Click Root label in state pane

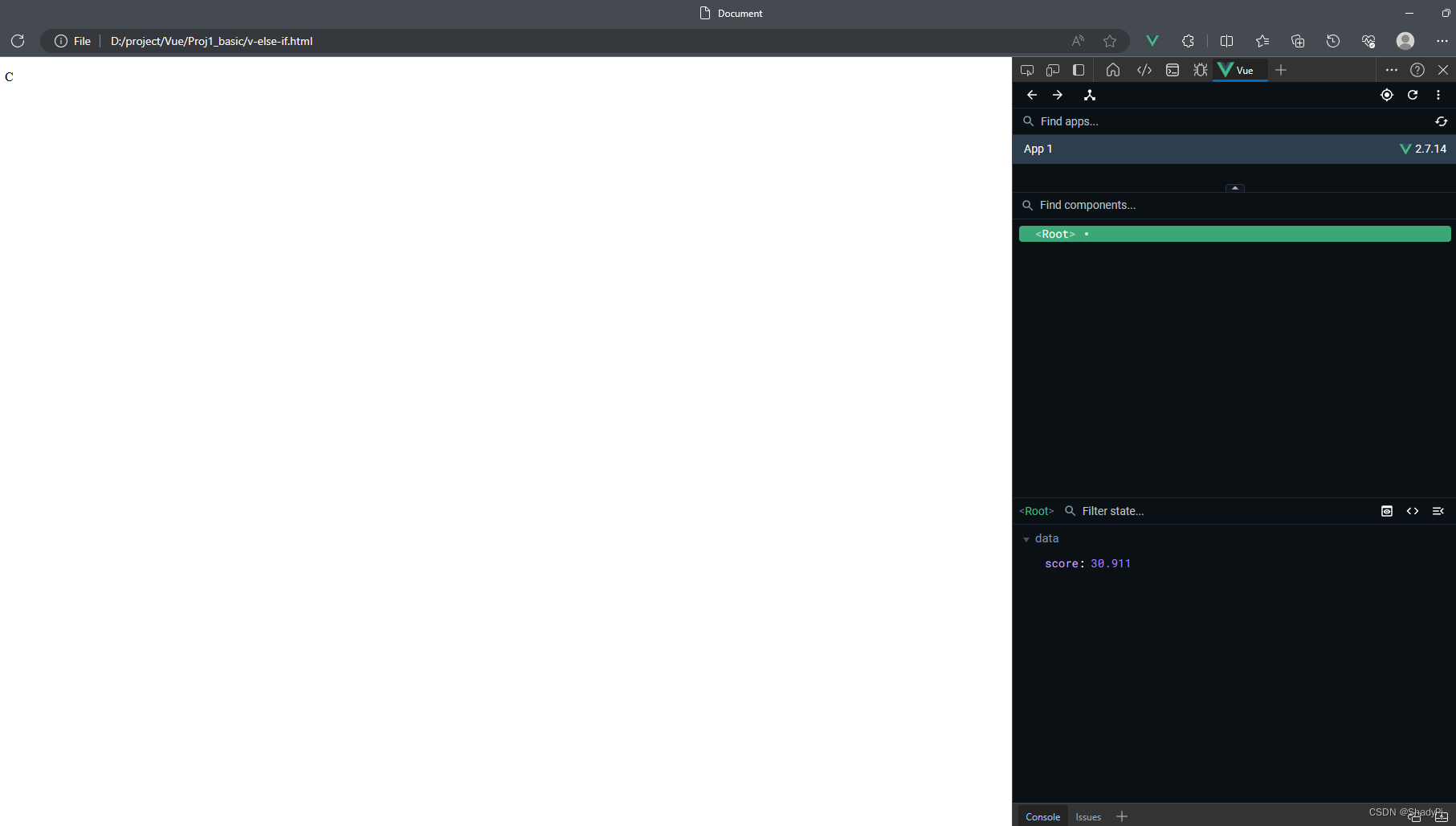pyautogui.click(x=1036, y=511)
